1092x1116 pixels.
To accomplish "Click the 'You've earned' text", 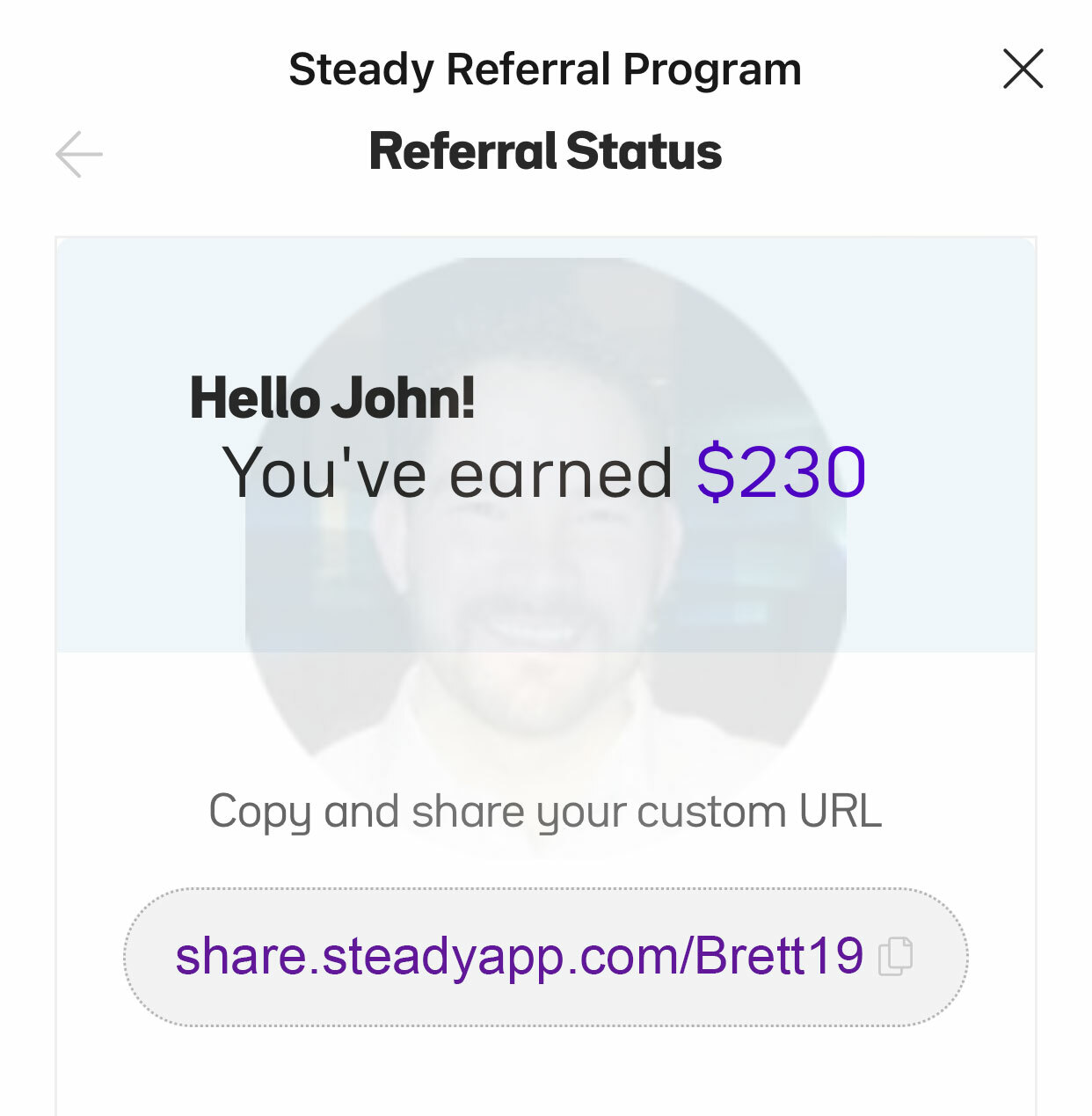I will 447,473.
